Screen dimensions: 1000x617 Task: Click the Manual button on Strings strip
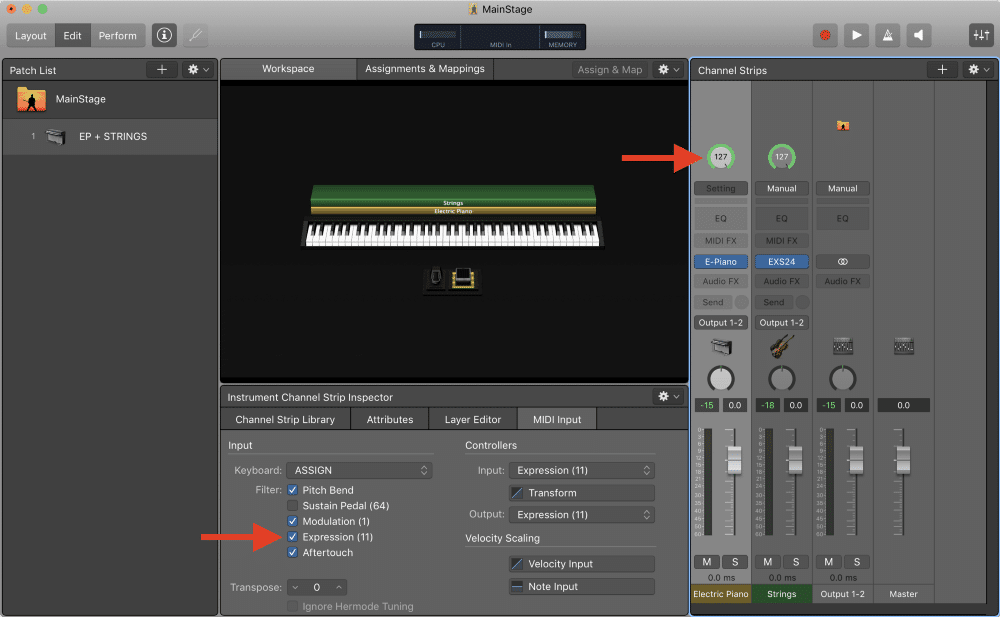pyautogui.click(x=781, y=188)
